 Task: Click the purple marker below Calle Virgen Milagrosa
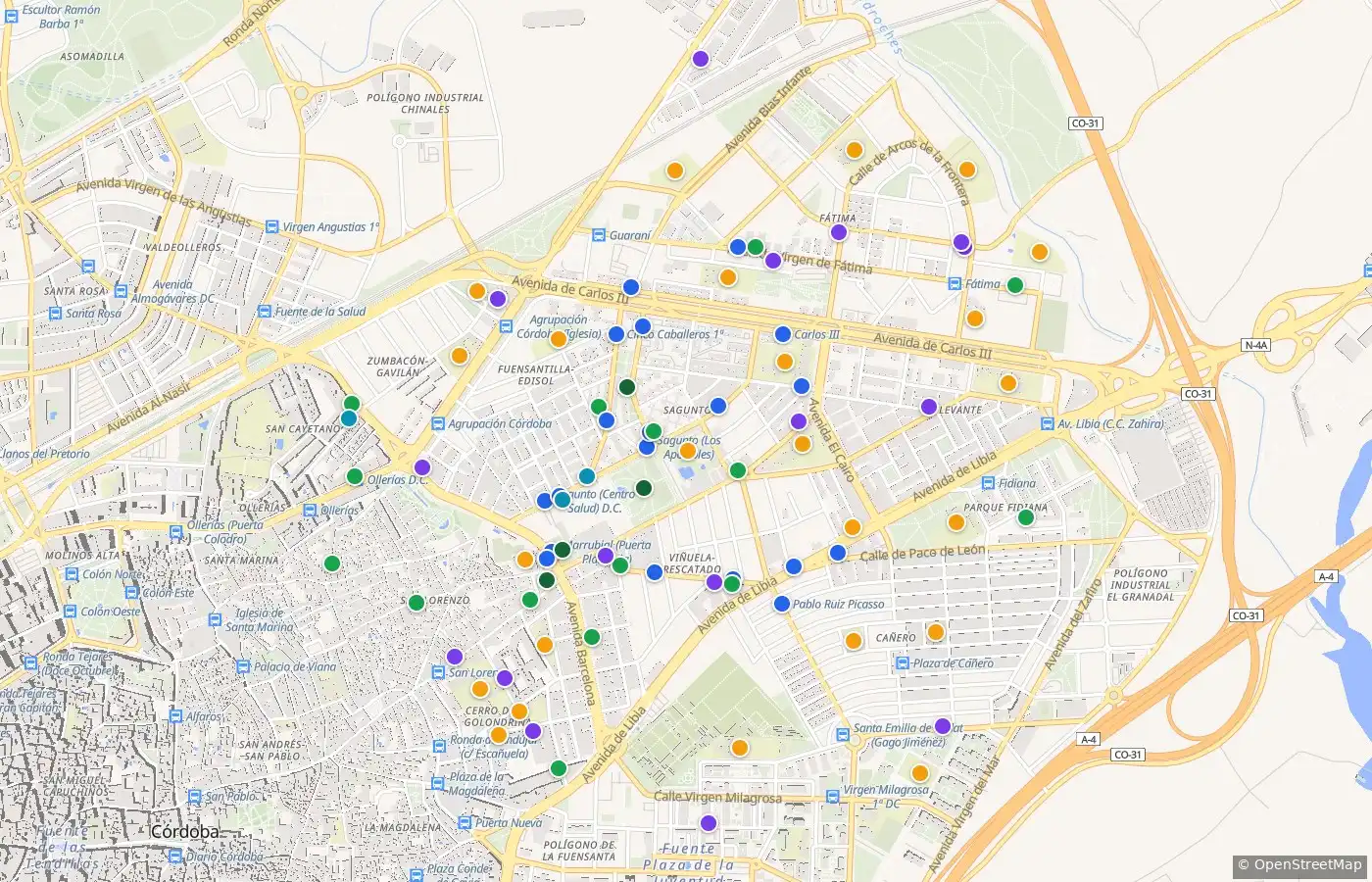coord(709,823)
